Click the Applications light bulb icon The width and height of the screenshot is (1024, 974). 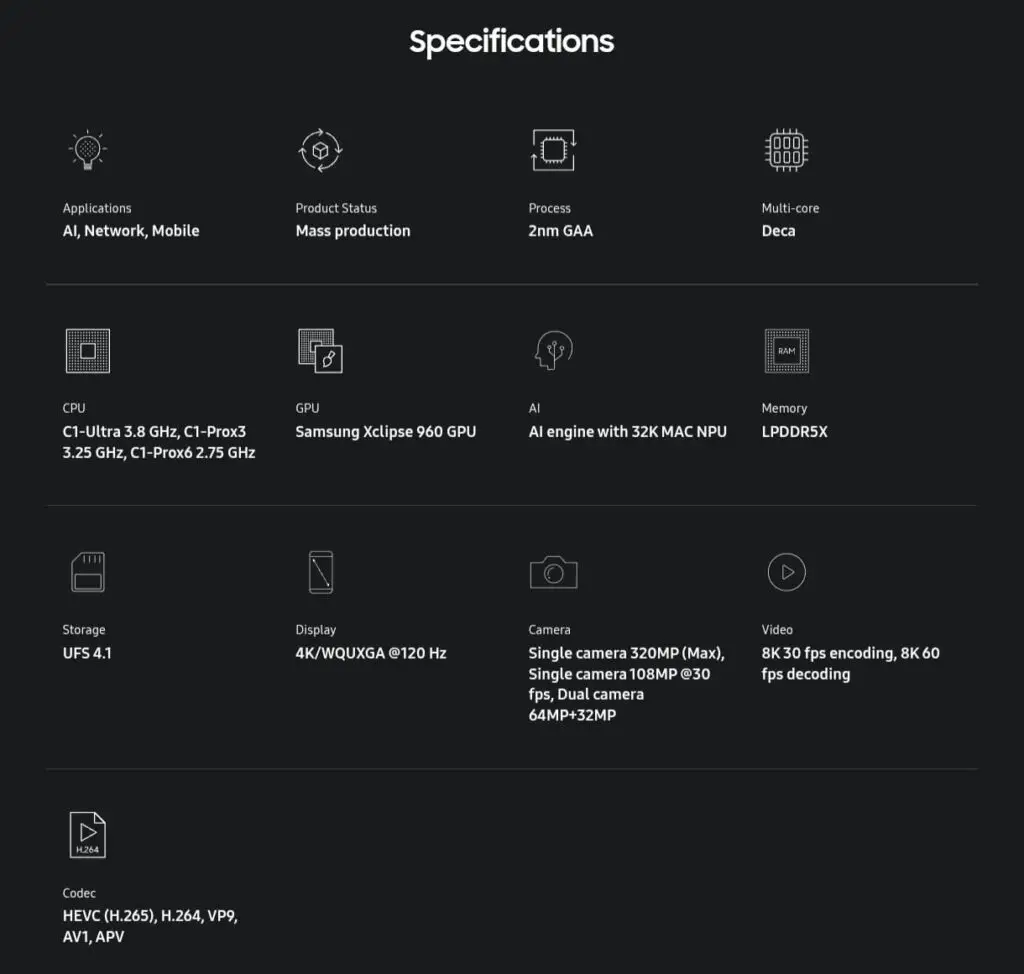click(87, 150)
